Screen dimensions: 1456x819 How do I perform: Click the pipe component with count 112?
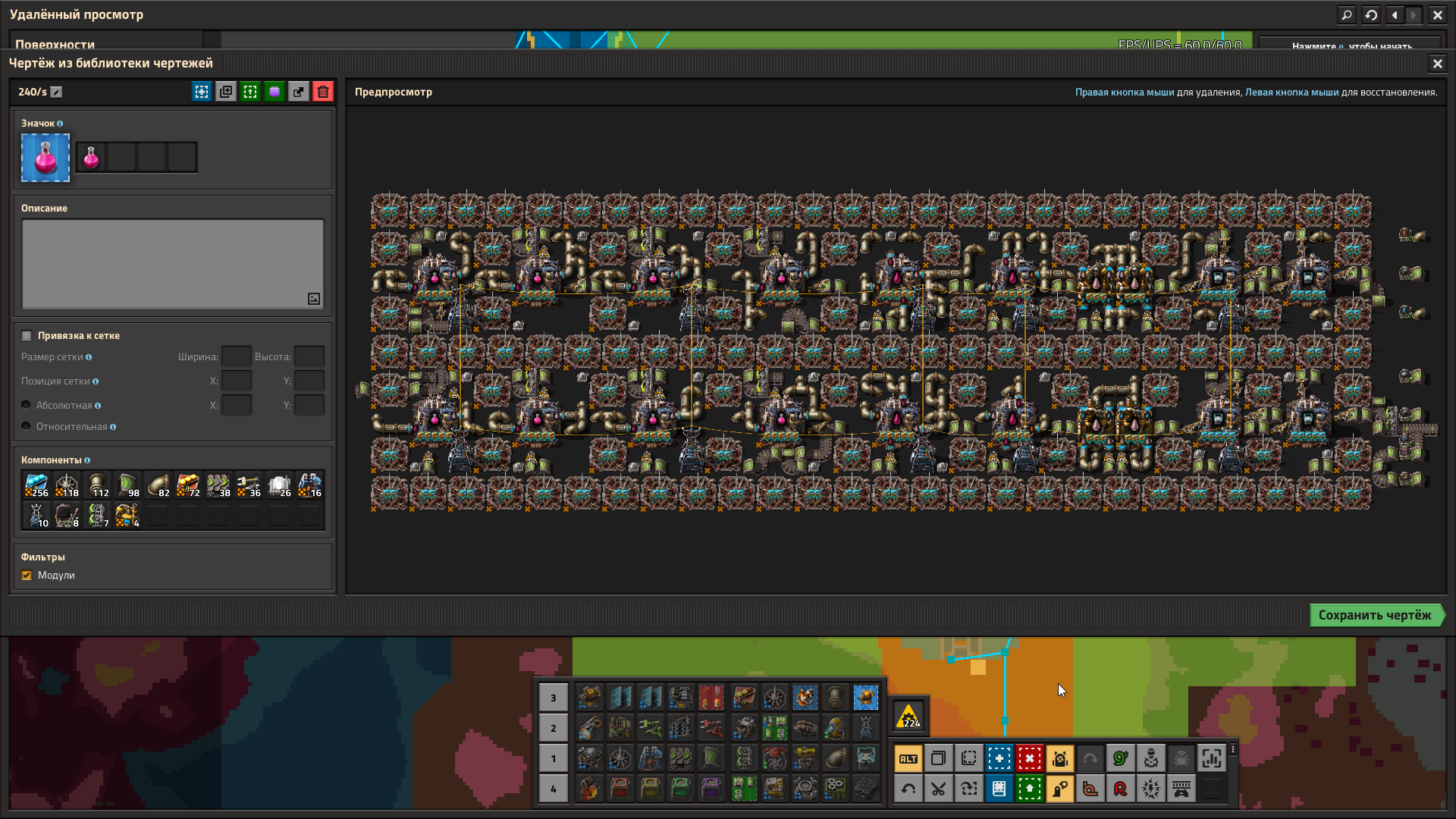click(97, 485)
